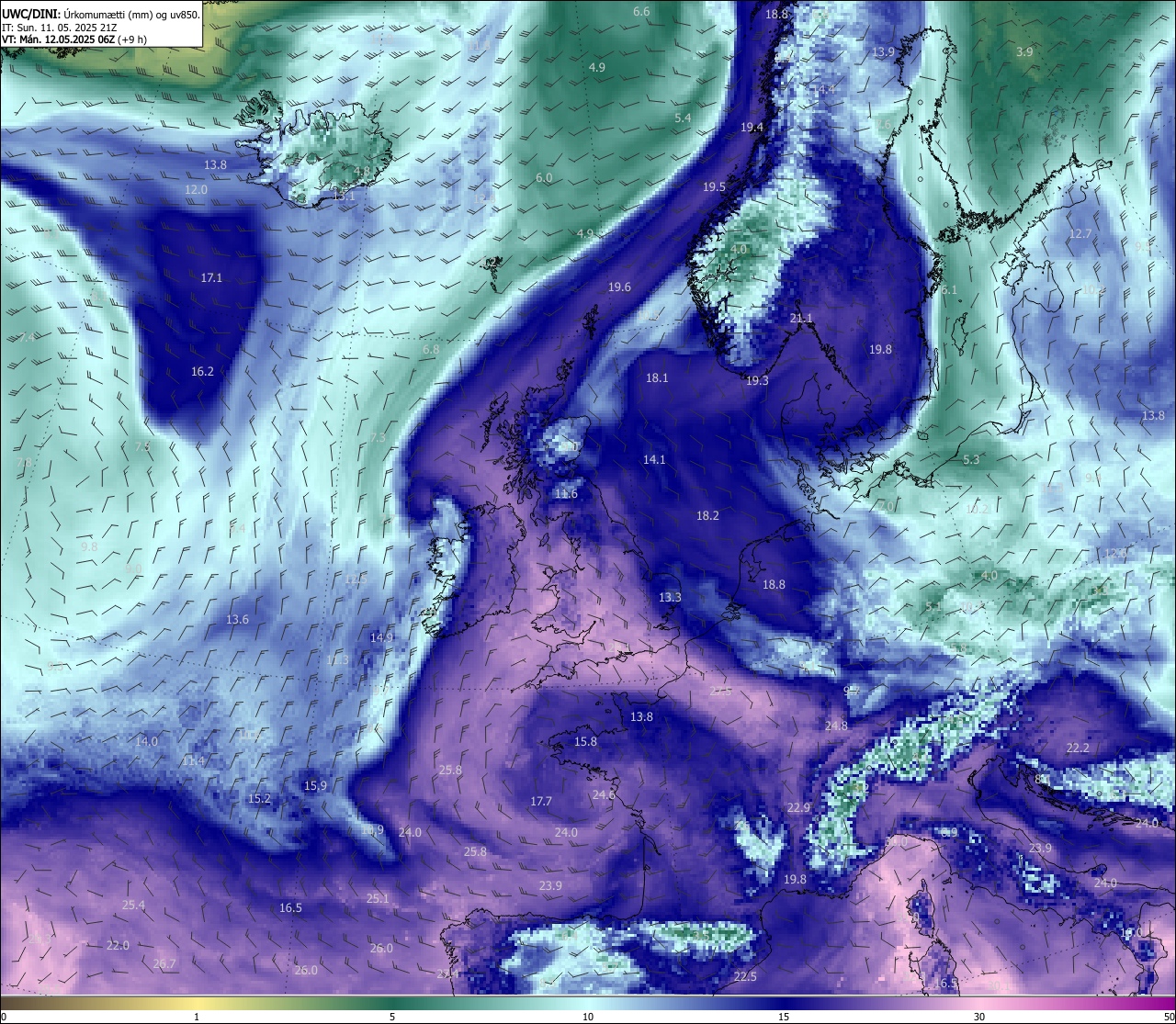Click the 'VT: Mán. 12.05.2025 06Z (+9 h)' line
Screen dimensions: 1176x1024
[x=74, y=39]
